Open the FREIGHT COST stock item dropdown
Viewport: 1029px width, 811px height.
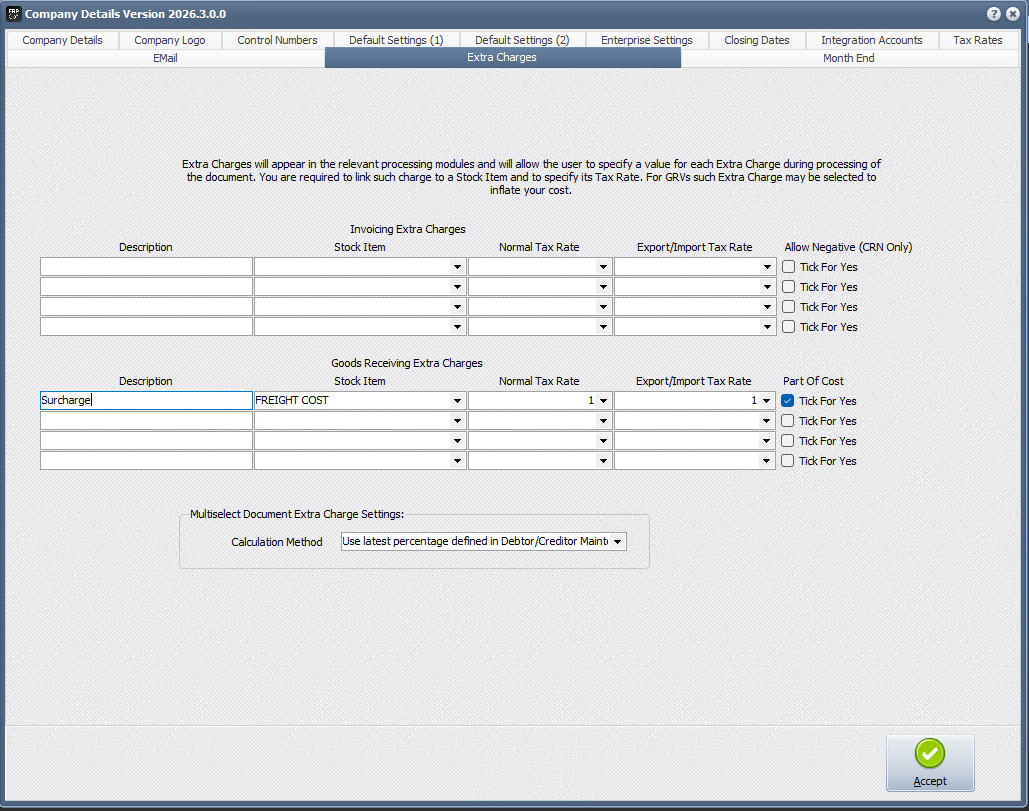[x=457, y=401]
